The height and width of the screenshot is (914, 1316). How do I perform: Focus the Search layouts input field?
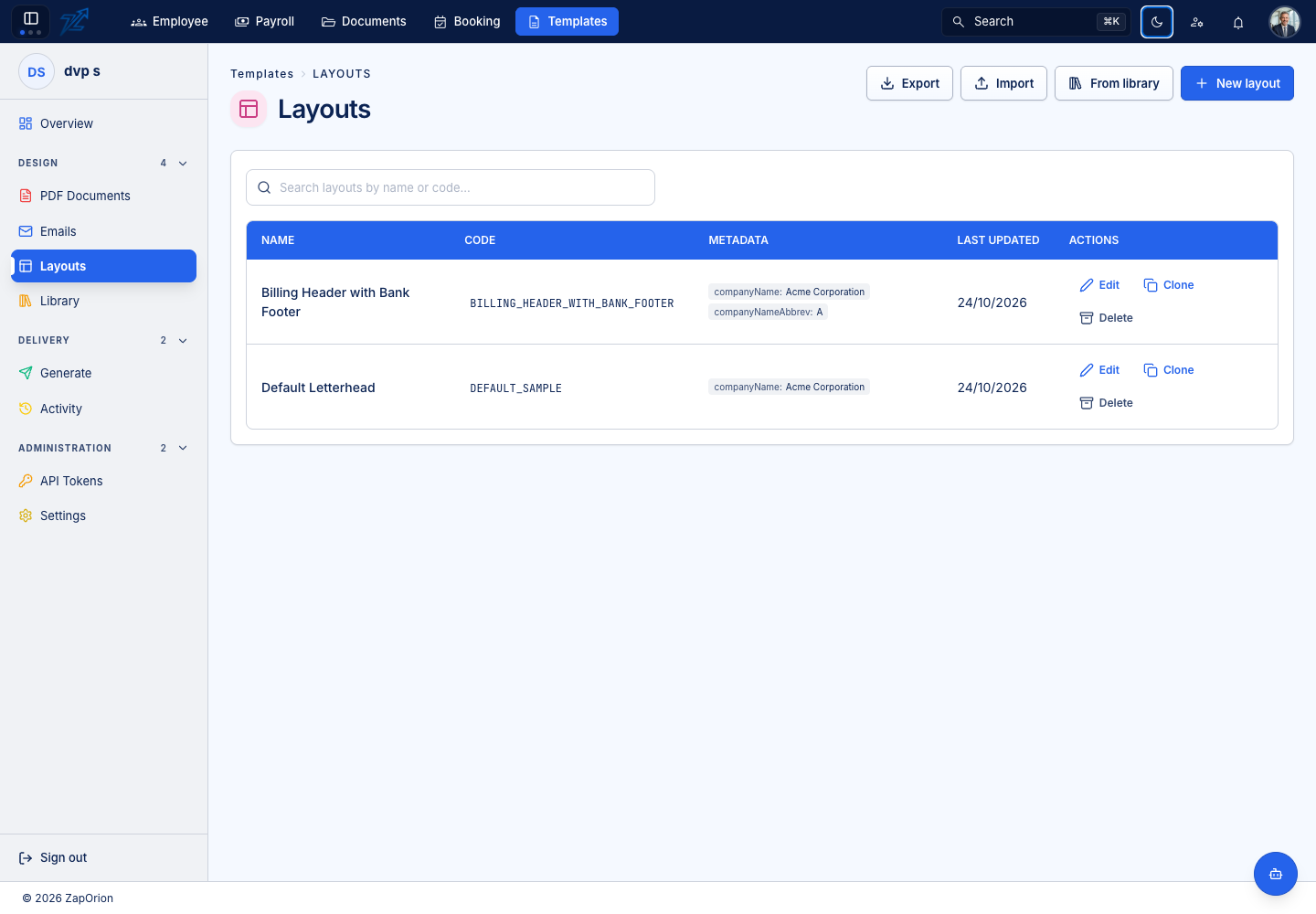click(451, 187)
